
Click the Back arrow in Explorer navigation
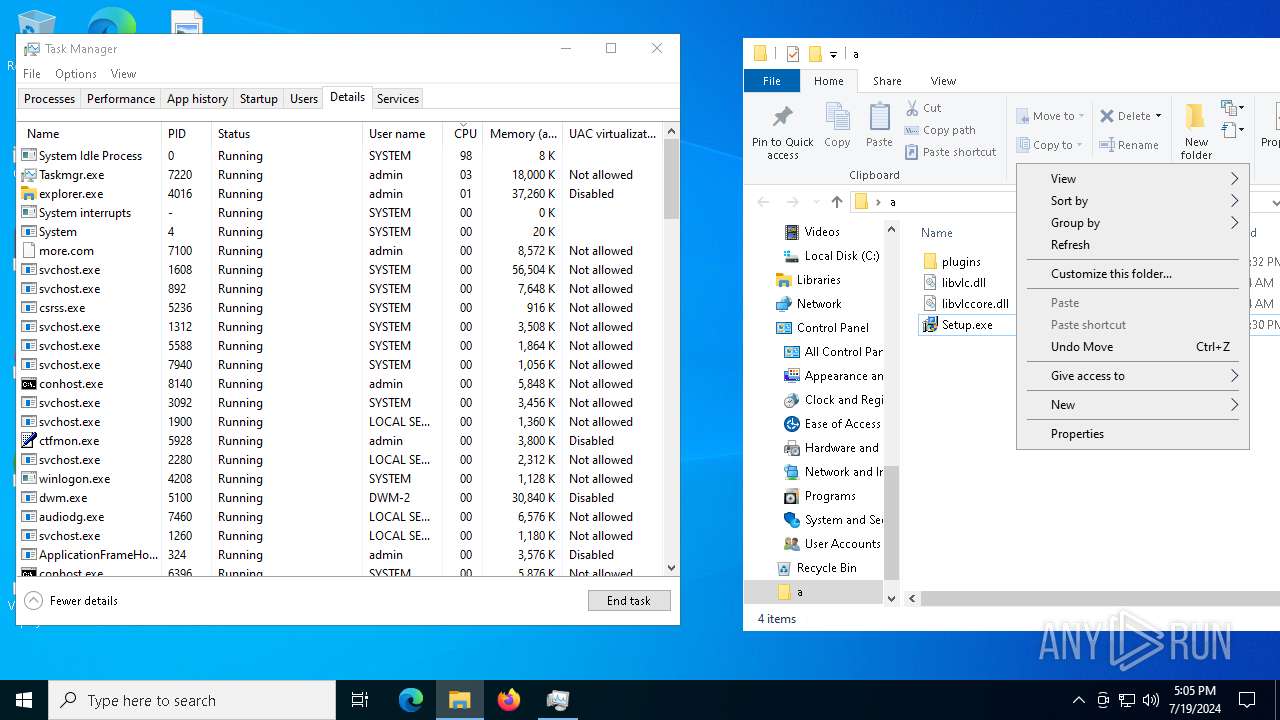(763, 202)
